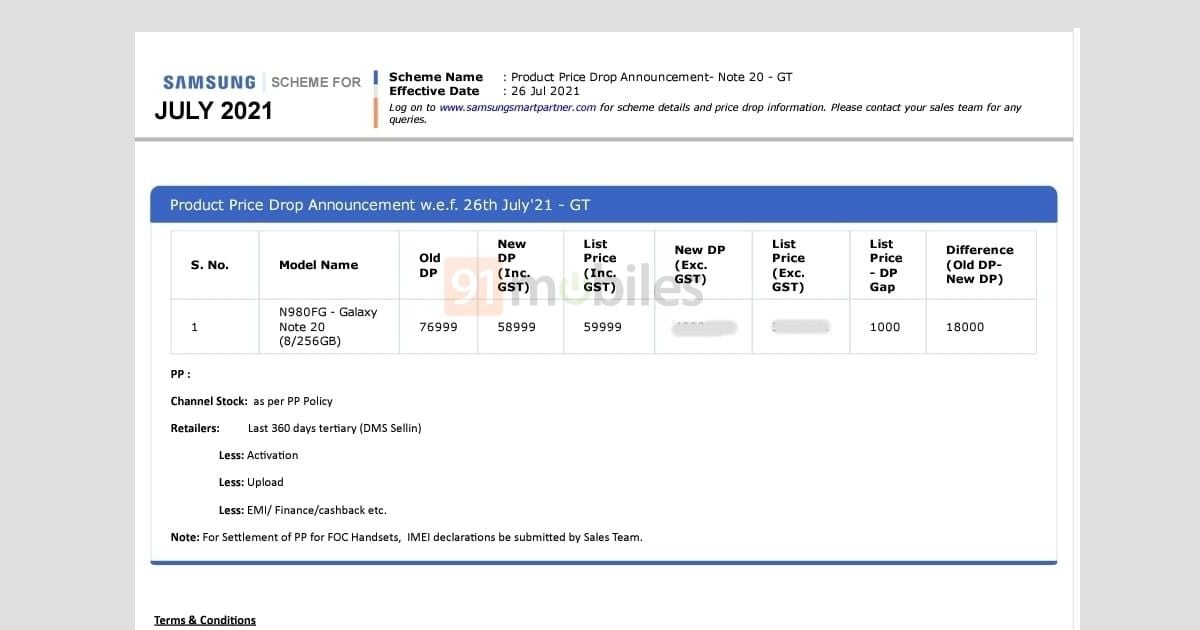
Task: Click the Samsung logo in header
Action: (209, 82)
